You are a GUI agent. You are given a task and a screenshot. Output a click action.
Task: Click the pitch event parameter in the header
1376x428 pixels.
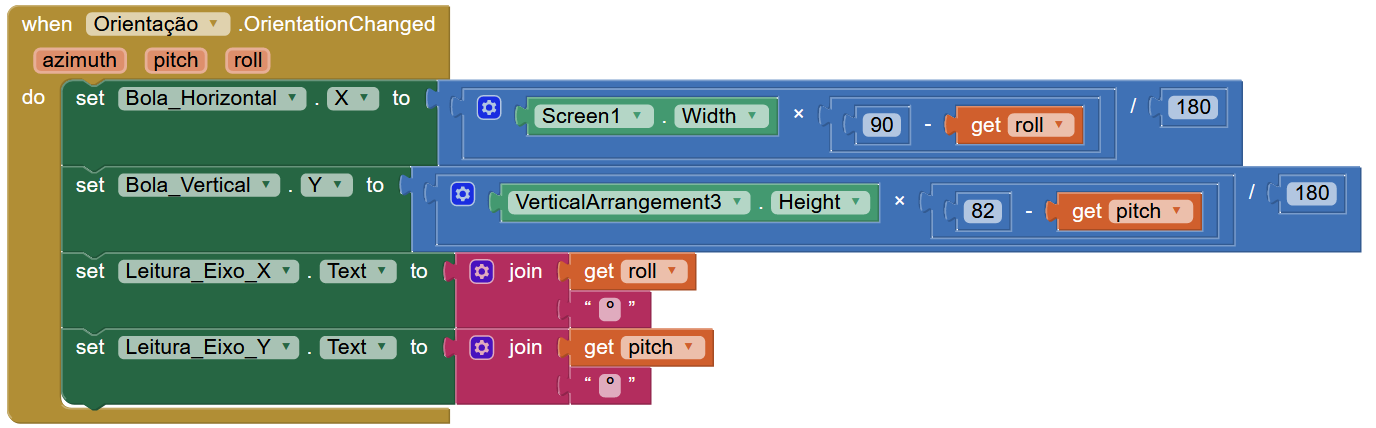point(176,60)
